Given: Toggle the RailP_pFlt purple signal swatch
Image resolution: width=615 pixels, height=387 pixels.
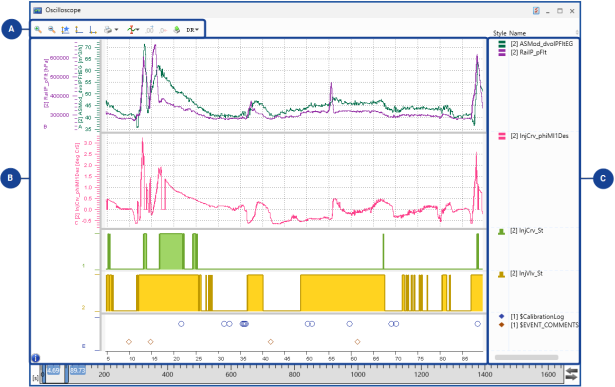Looking at the screenshot, I should point(502,52).
